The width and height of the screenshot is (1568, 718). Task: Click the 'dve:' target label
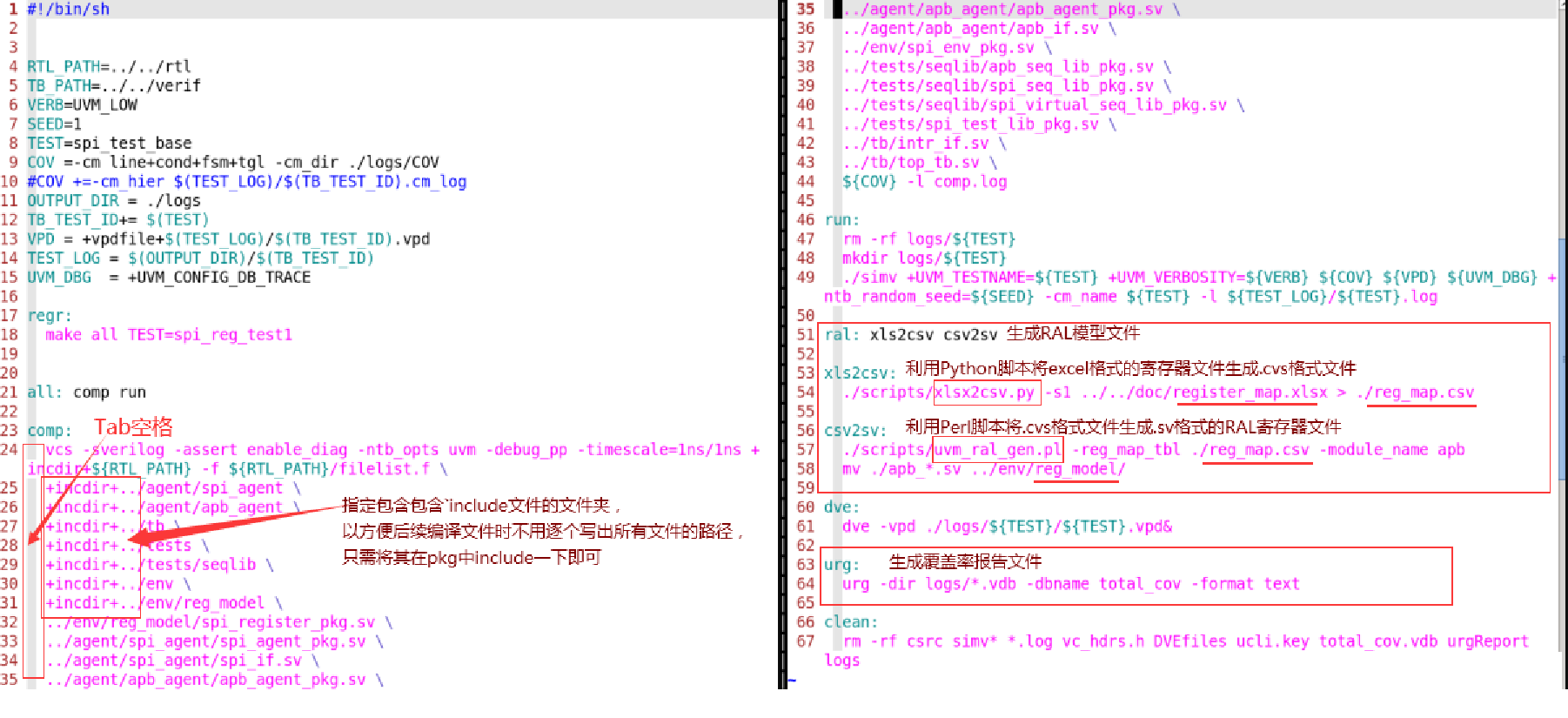pos(841,507)
